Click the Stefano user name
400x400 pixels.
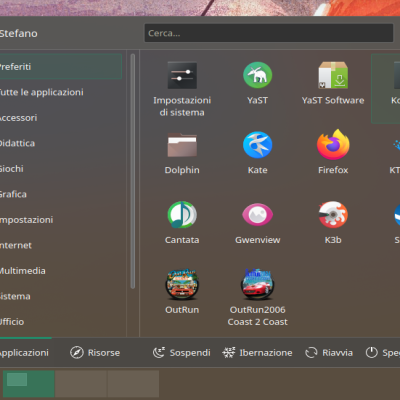[18, 33]
